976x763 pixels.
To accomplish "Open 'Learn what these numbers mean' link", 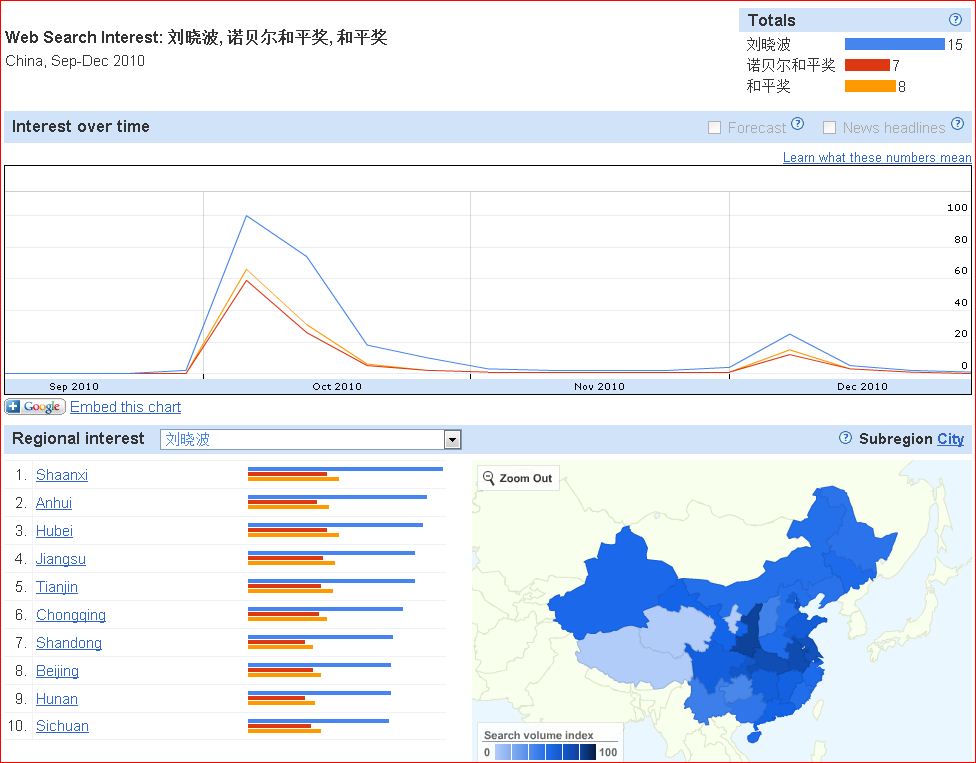I will 877,157.
